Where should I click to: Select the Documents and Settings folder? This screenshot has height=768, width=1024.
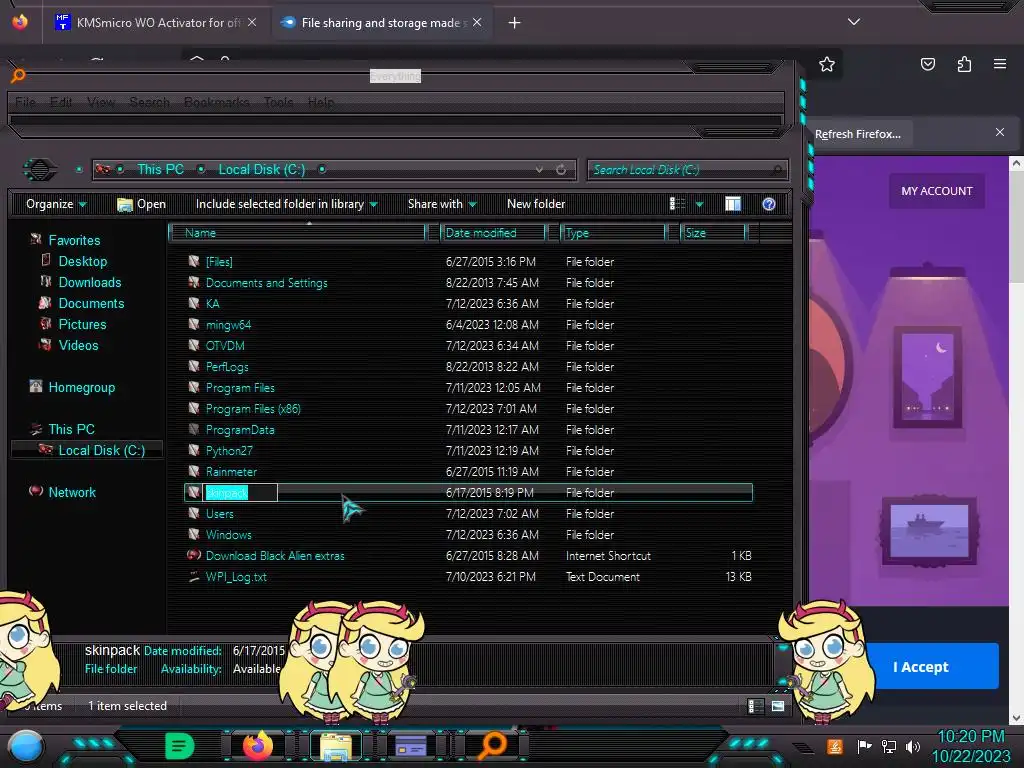coord(266,283)
